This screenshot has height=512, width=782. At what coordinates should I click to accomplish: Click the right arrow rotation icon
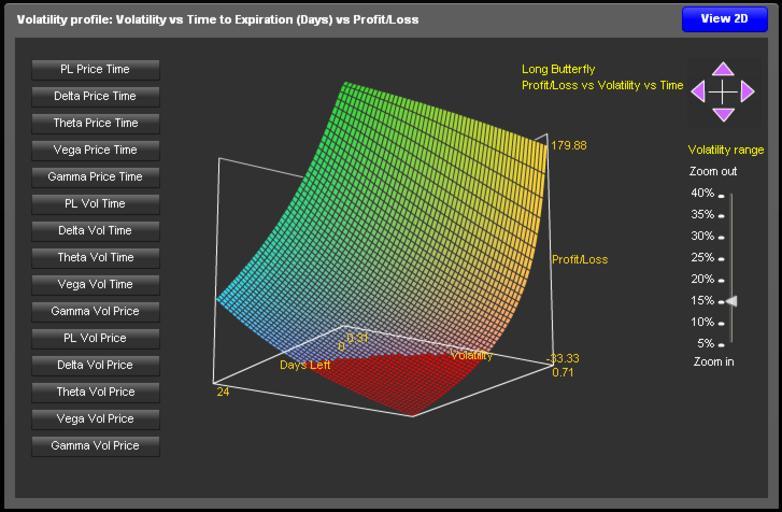(x=747, y=92)
